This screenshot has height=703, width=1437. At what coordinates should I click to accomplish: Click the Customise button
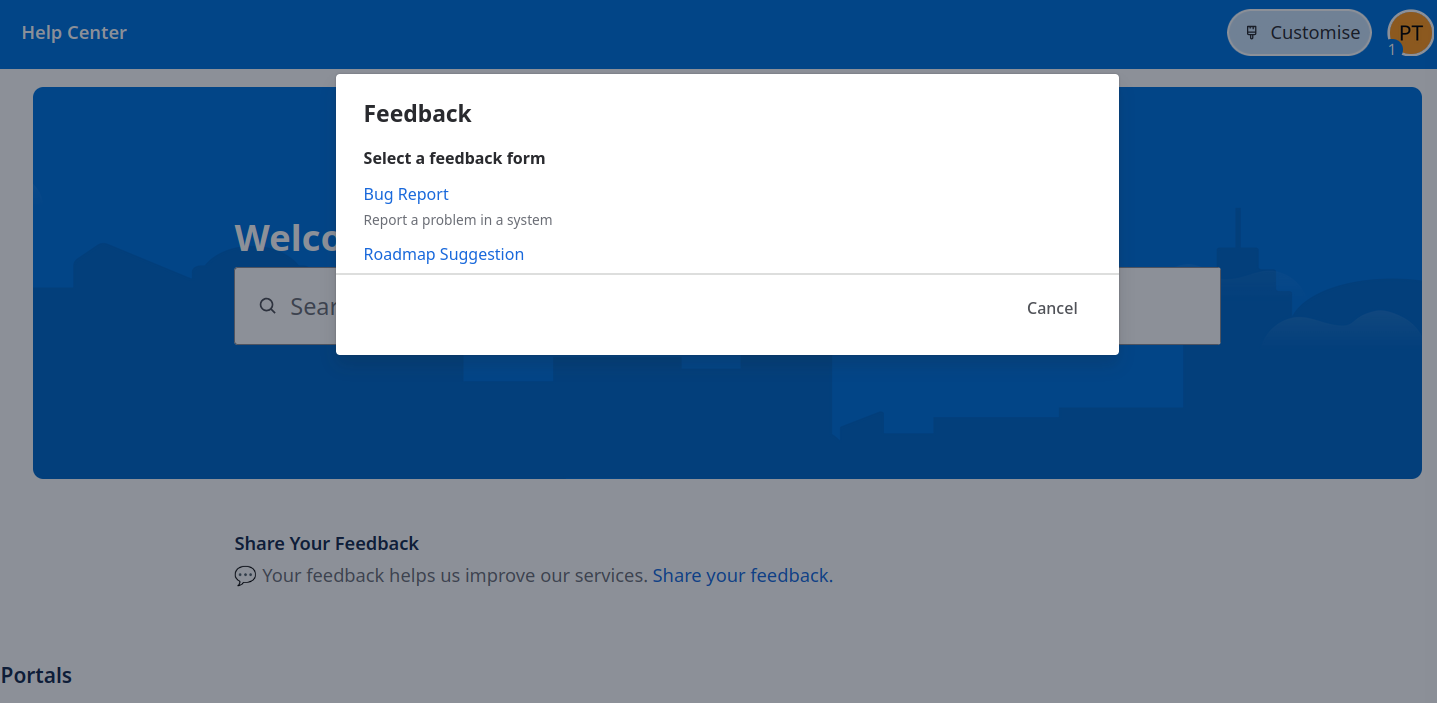(x=1299, y=32)
